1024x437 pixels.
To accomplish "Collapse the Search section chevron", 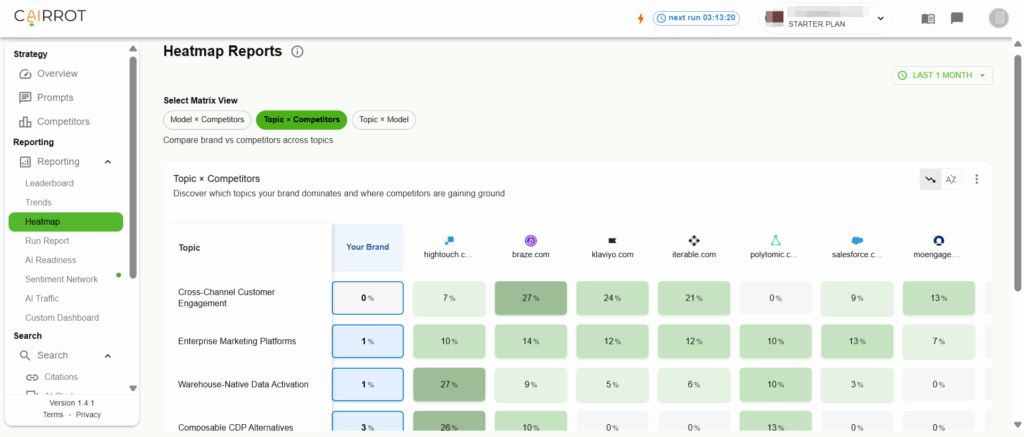I will (x=108, y=356).
